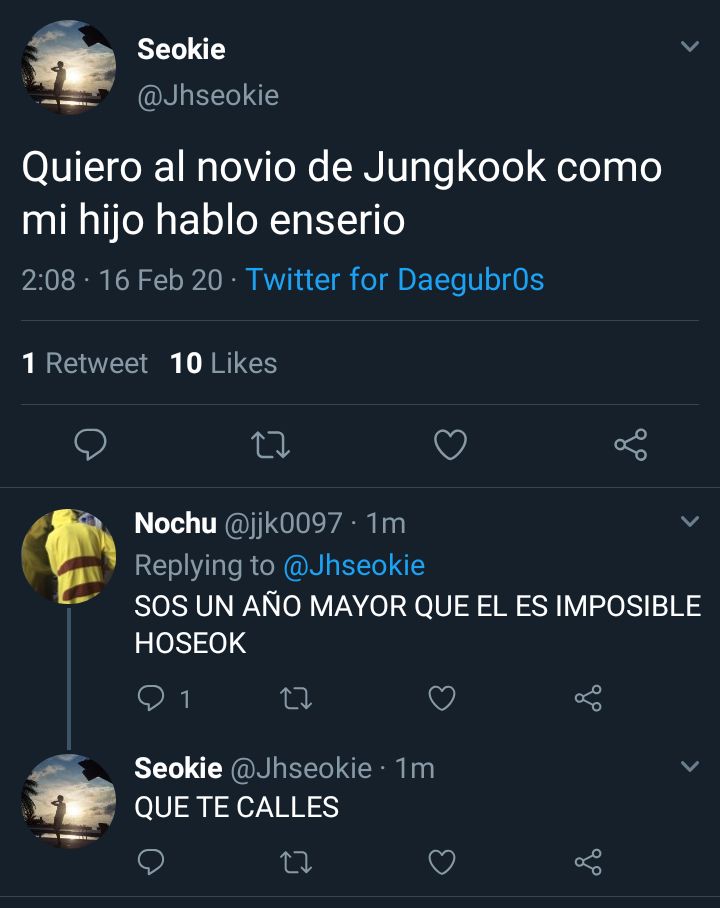Share Nochu's reply tweet

588,698
